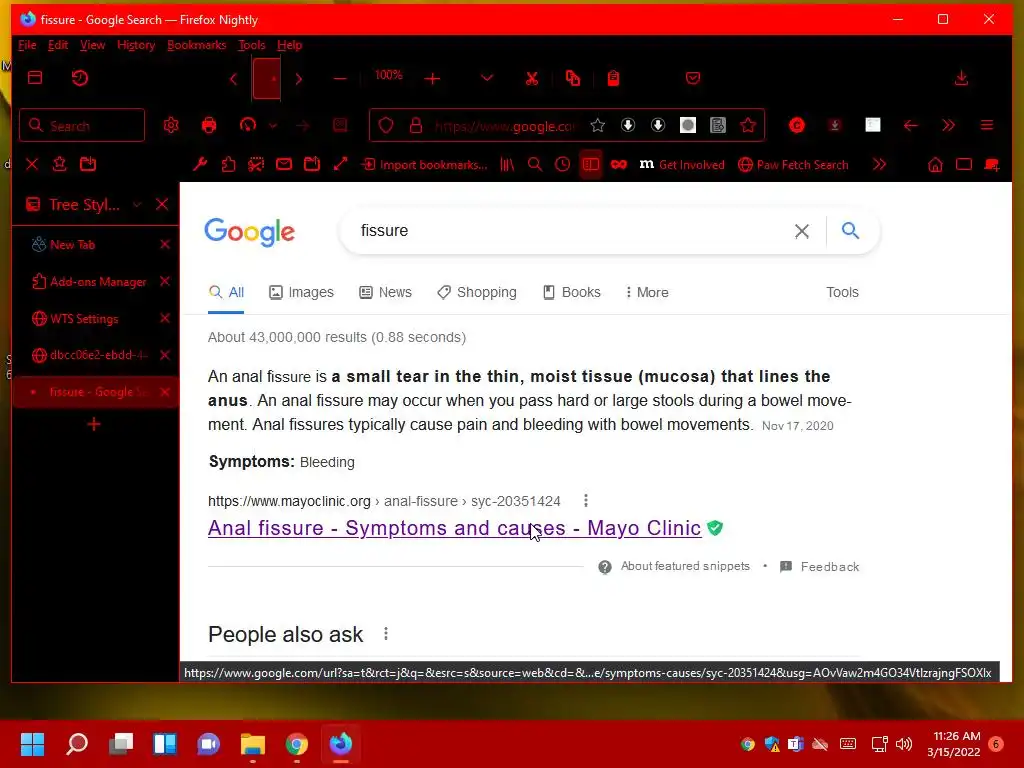Open the dropdown arrow beside the reload icon
The width and height of the screenshot is (1024, 768).
point(273,125)
